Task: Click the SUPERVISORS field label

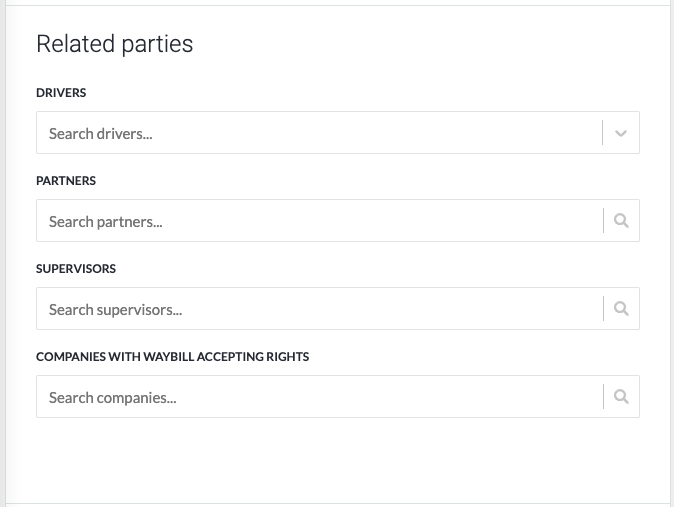Action: [76, 269]
